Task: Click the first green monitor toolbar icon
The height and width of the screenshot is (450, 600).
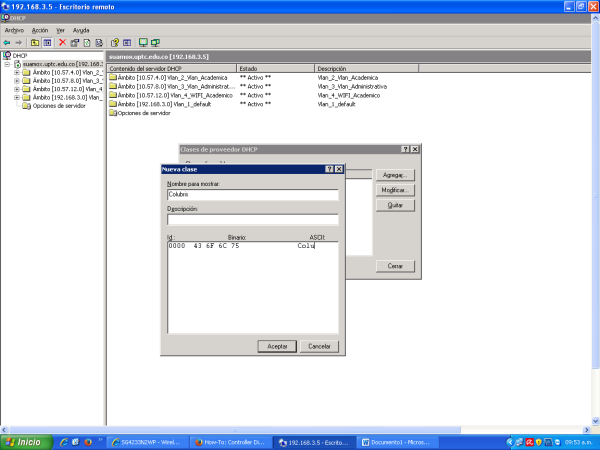Action: (x=143, y=42)
